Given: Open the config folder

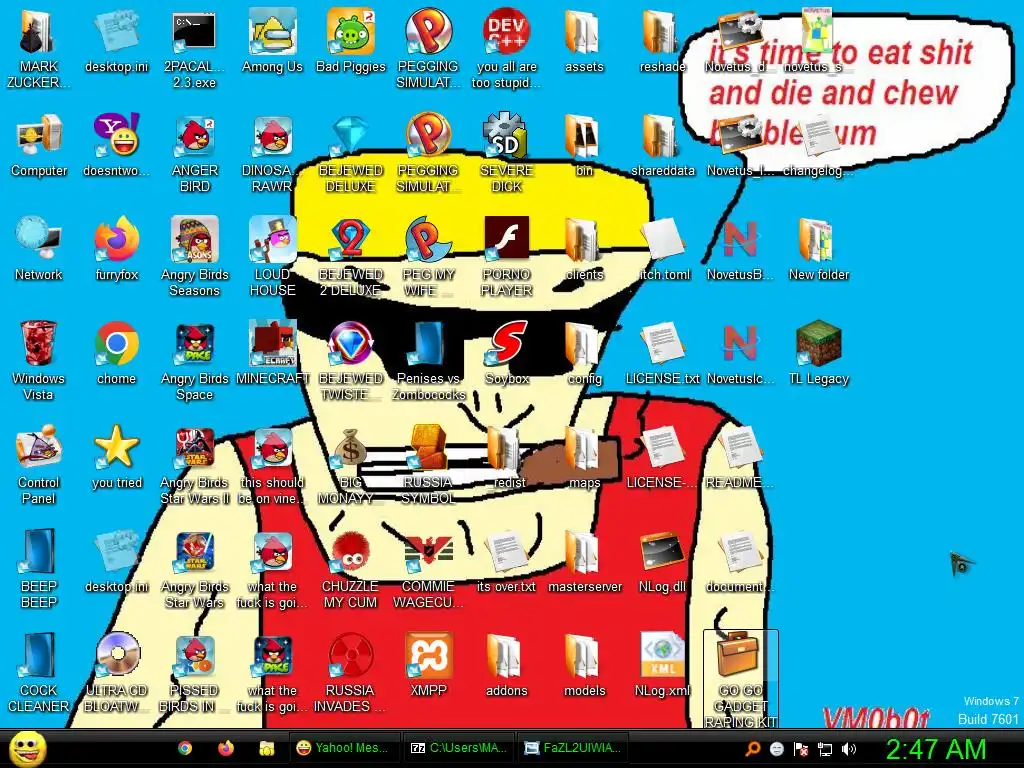Looking at the screenshot, I should pos(584,353).
